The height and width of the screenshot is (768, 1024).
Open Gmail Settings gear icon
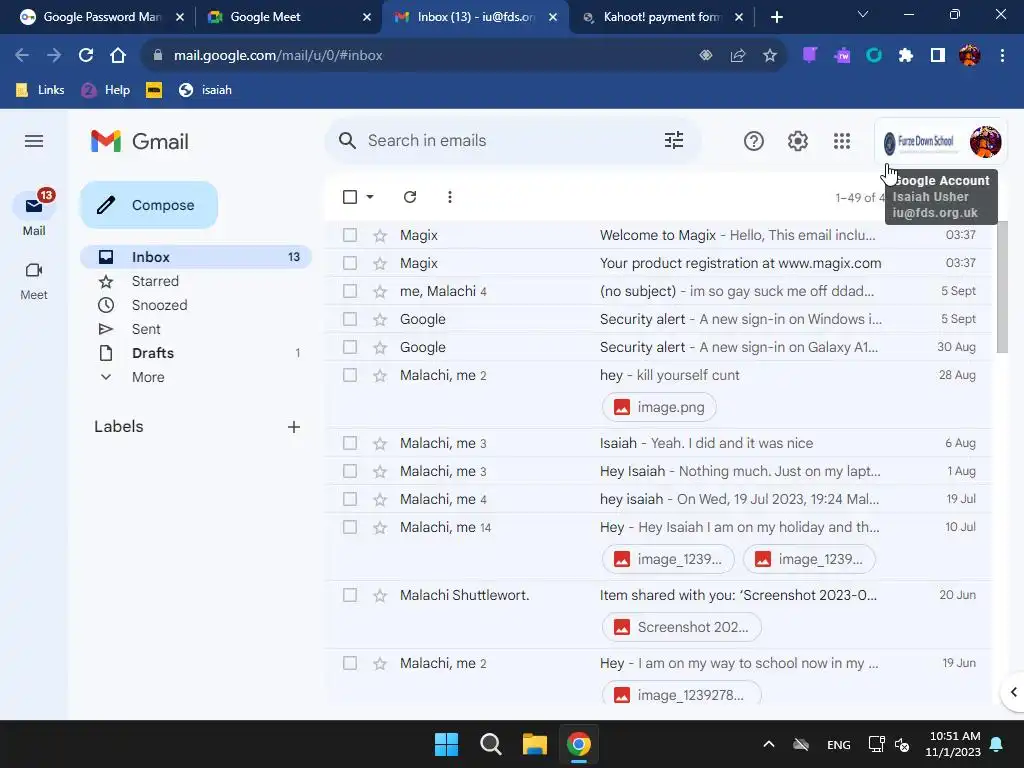[x=797, y=141]
